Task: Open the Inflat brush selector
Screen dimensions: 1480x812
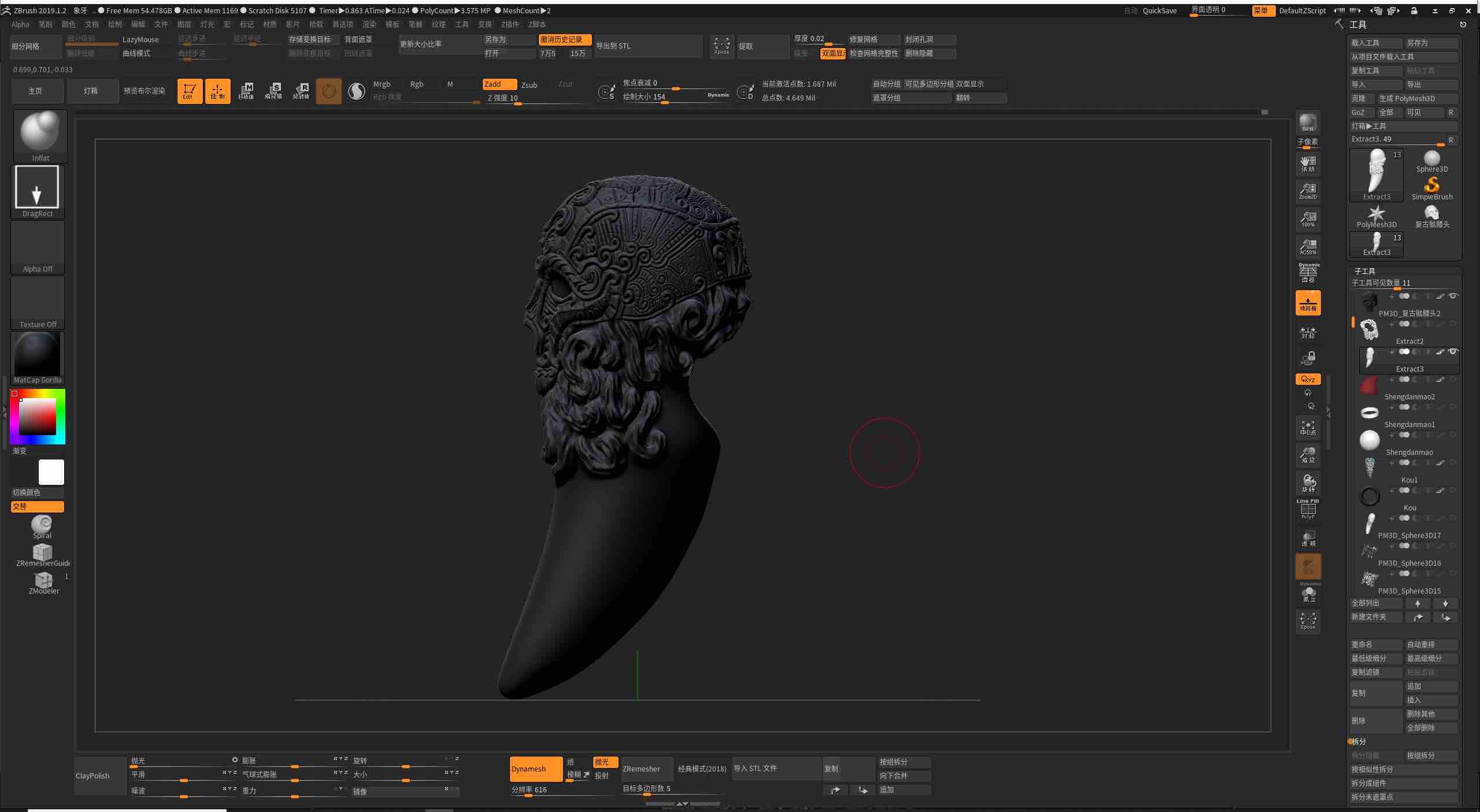Action: click(40, 132)
